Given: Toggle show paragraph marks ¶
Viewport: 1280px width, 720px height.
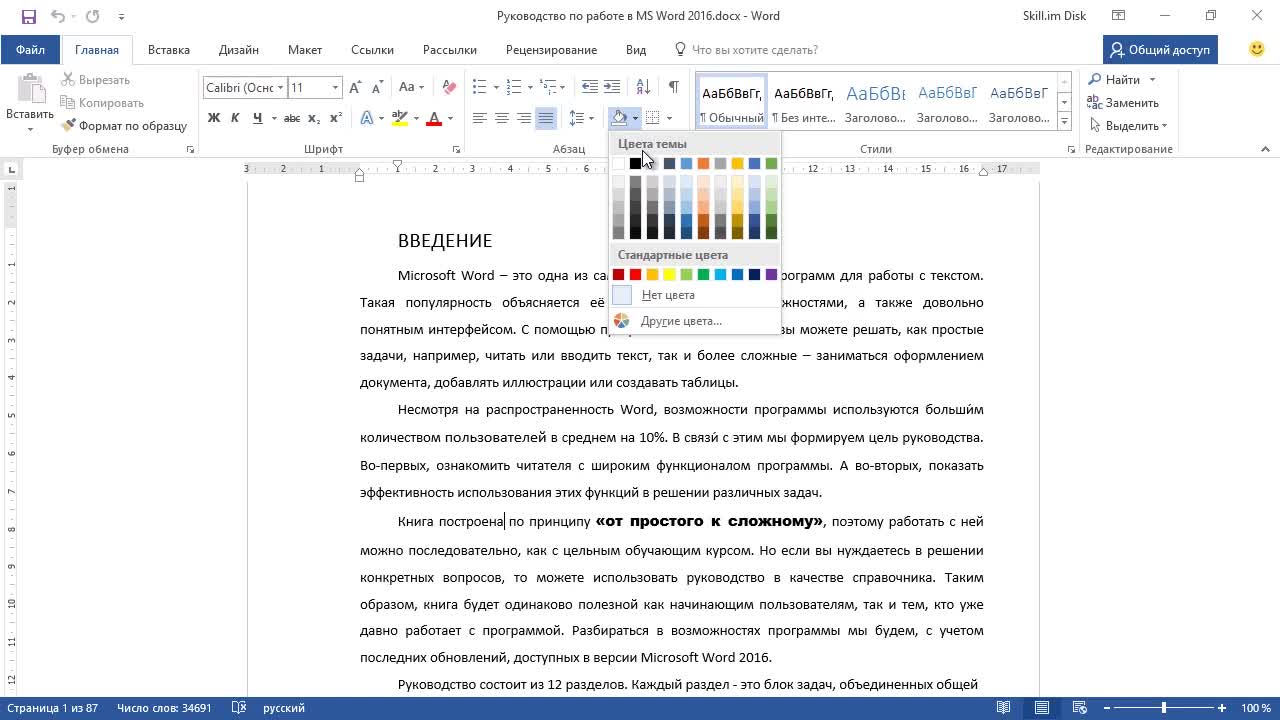Looking at the screenshot, I should tap(674, 88).
